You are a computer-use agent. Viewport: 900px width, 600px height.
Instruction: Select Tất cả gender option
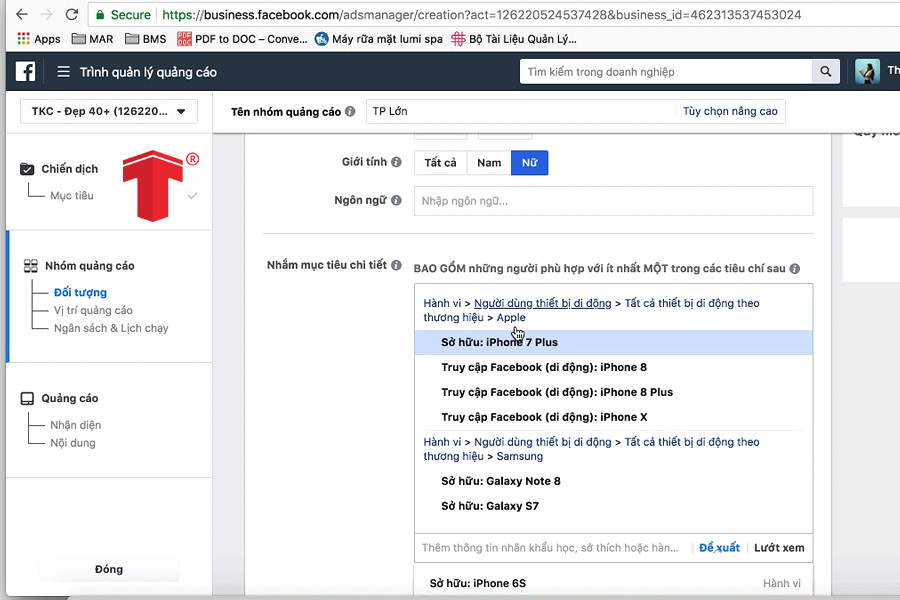coord(440,162)
